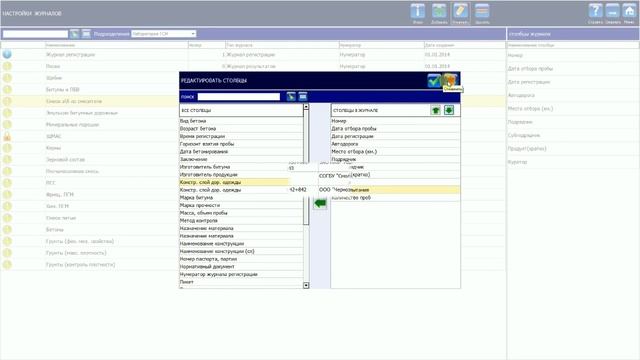Image resolution: width=640 pixels, height=360 pixels.
Task: Select 'Масса, объем пробы' column
Action: (241, 213)
